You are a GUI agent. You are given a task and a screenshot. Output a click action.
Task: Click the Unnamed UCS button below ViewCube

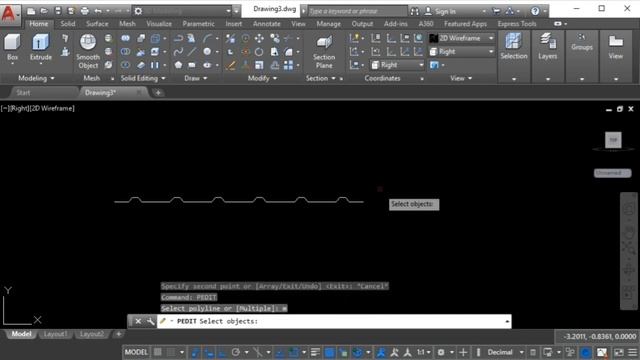612,173
